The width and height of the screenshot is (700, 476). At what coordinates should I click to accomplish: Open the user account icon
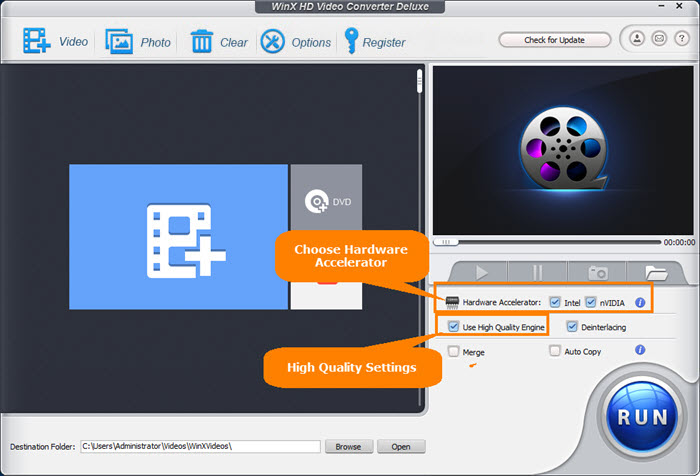[x=637, y=39]
